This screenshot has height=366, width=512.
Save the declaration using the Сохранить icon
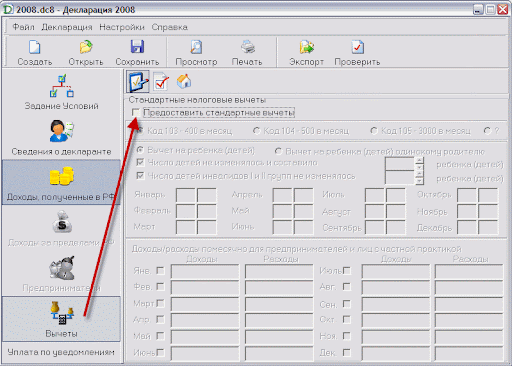(137, 47)
